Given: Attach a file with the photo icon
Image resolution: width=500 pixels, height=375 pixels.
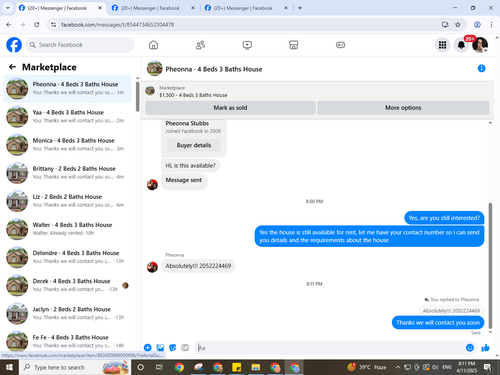Looking at the screenshot, I should [160, 348].
